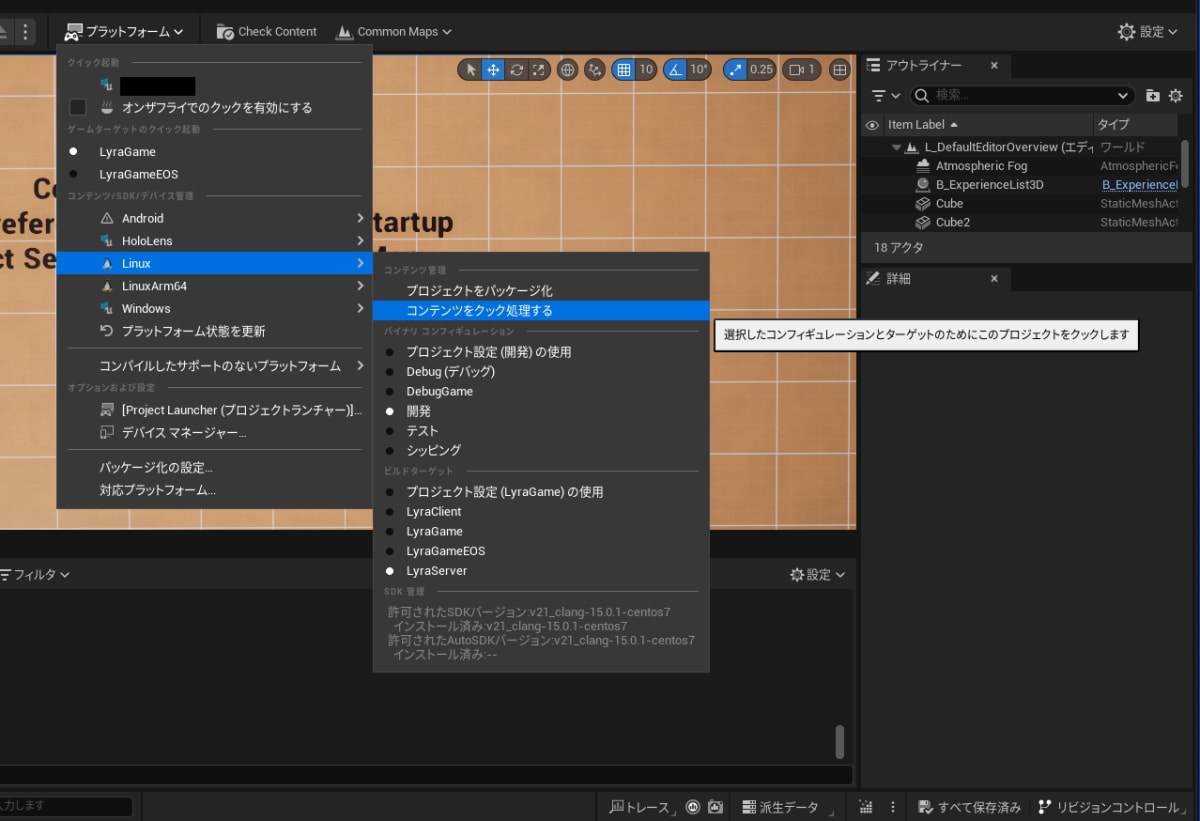The image size is (1200, 821).
Task: Click the trace snapshot icon in status bar
Action: [715, 807]
